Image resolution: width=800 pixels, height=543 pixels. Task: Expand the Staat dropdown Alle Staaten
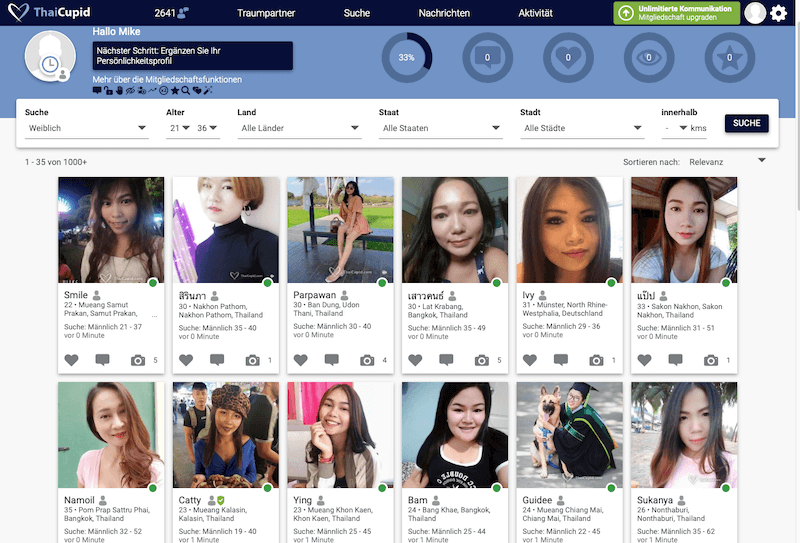click(441, 128)
